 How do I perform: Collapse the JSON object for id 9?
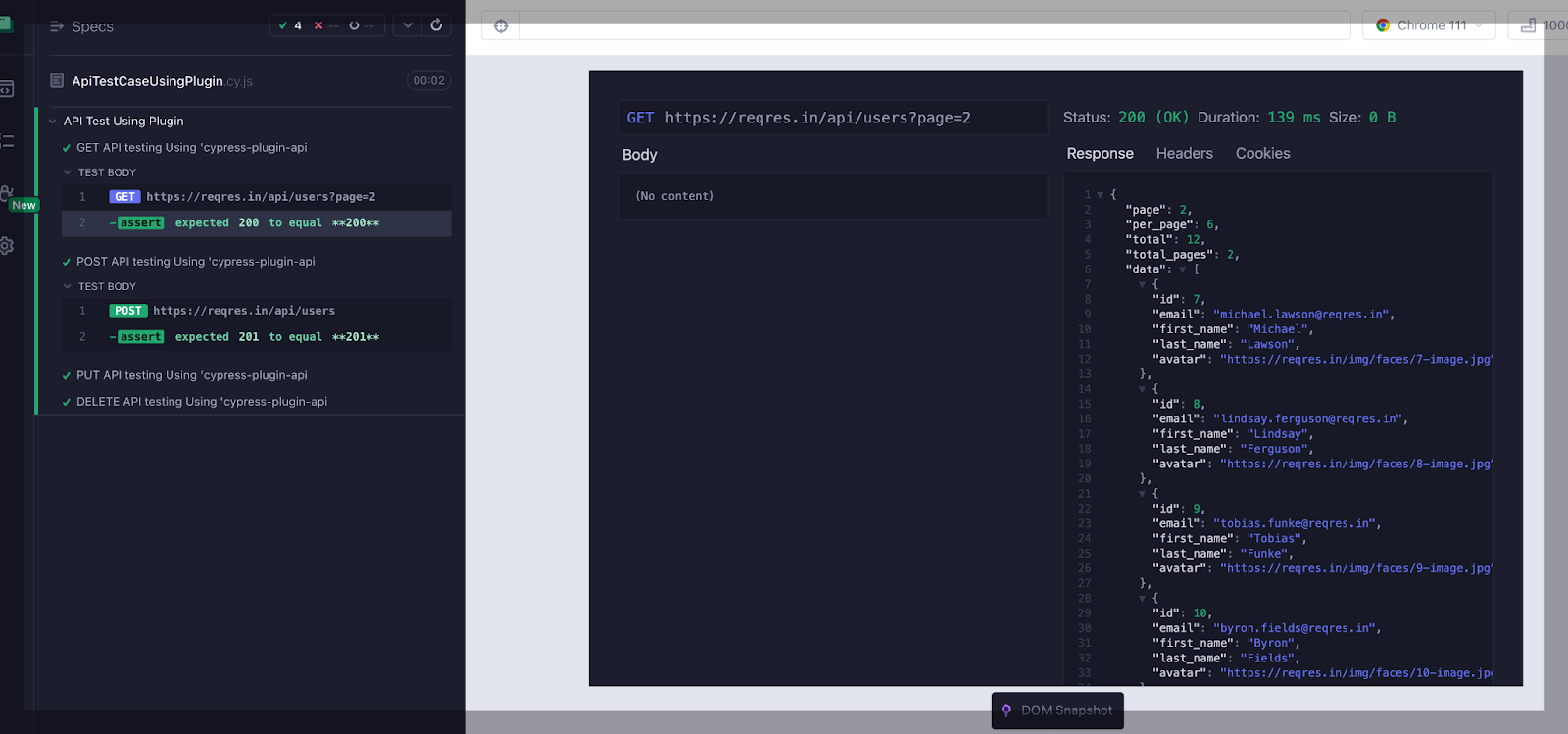point(1142,494)
